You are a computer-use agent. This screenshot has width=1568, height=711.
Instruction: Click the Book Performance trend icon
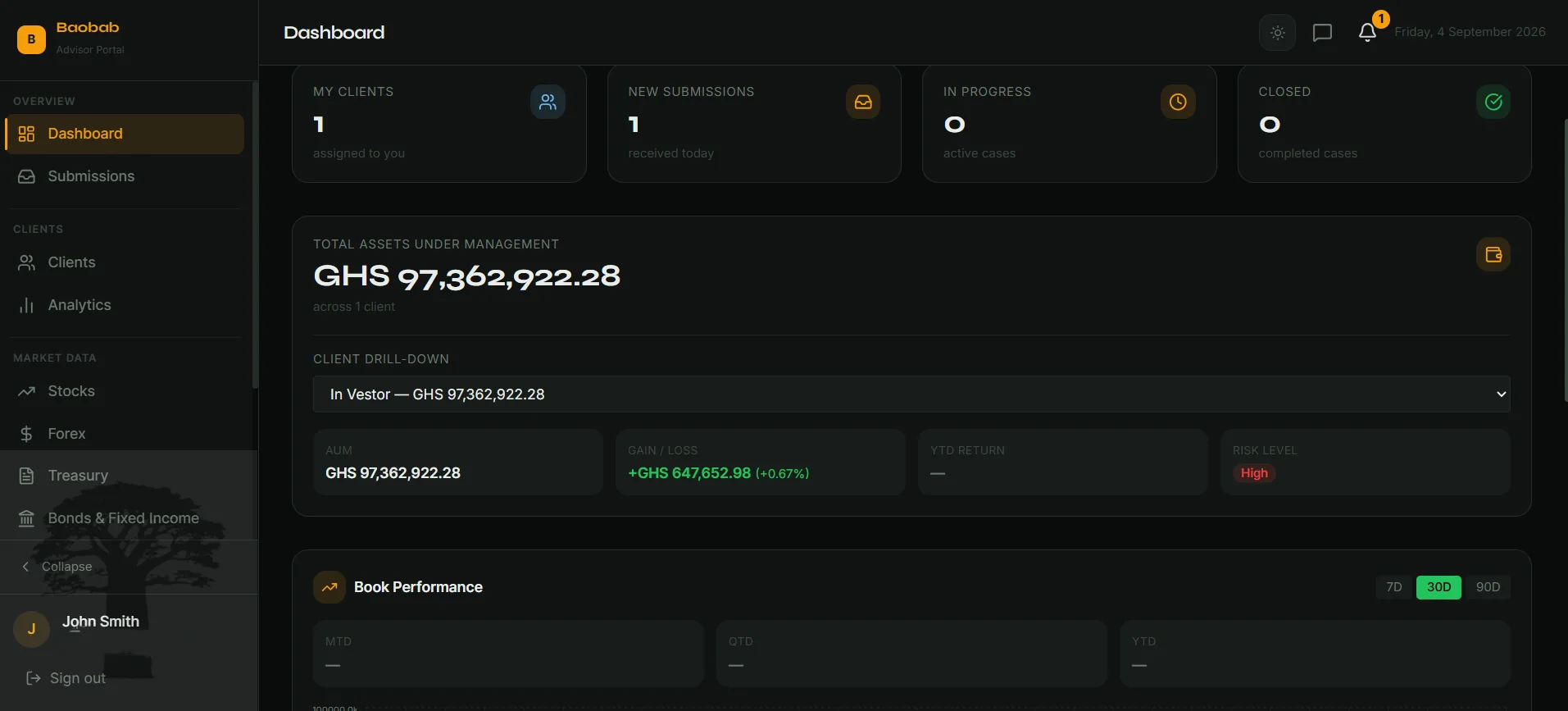[x=330, y=587]
